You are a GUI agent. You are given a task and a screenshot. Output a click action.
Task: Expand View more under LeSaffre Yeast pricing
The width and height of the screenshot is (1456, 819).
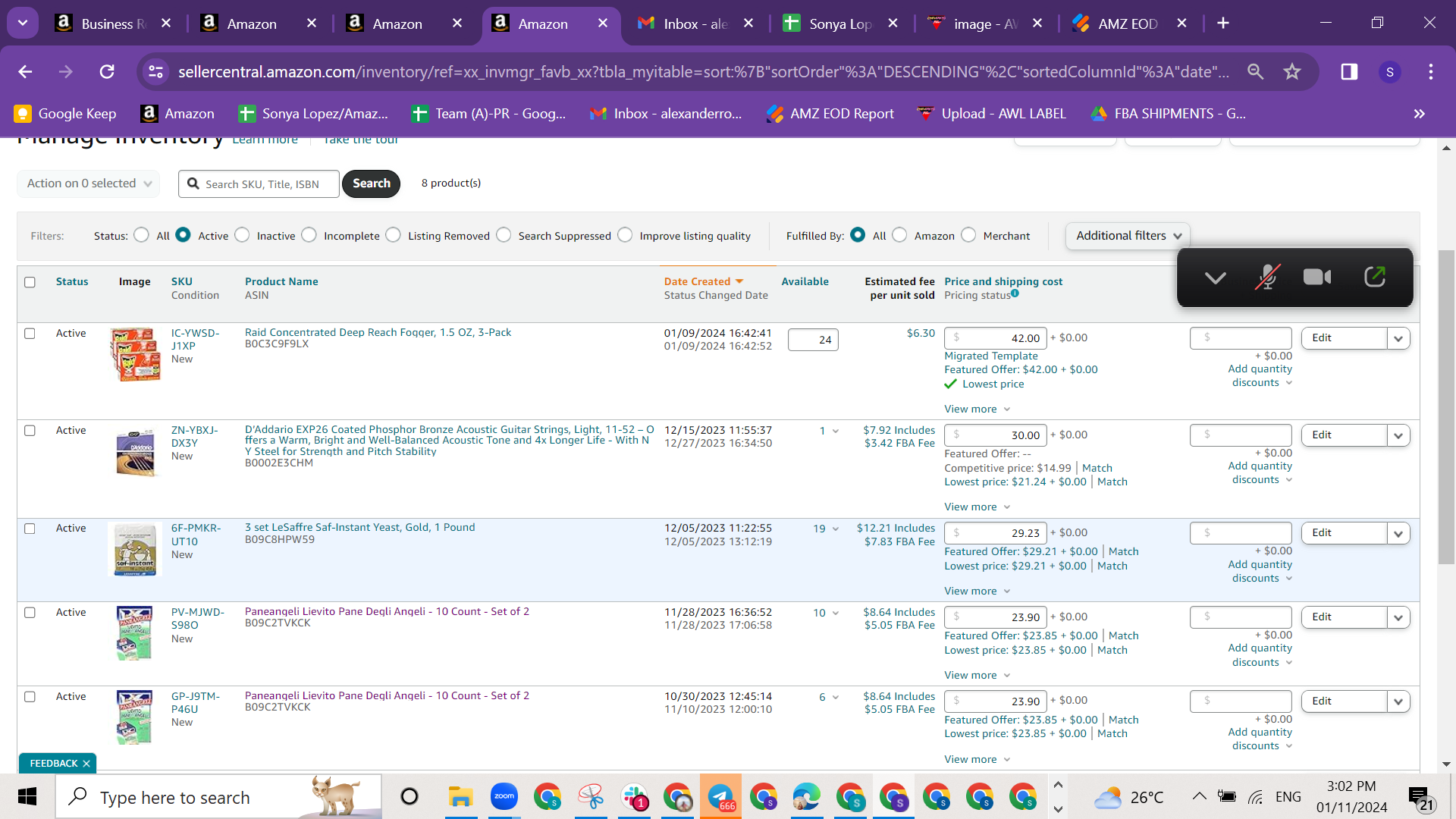coord(977,591)
